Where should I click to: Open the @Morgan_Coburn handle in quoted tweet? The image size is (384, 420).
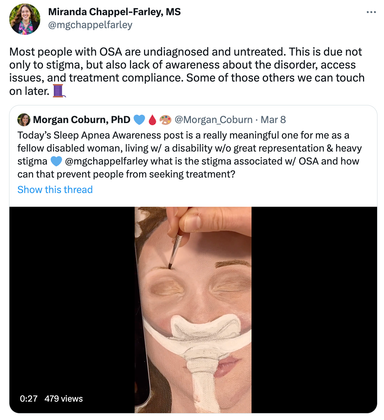click(x=213, y=120)
